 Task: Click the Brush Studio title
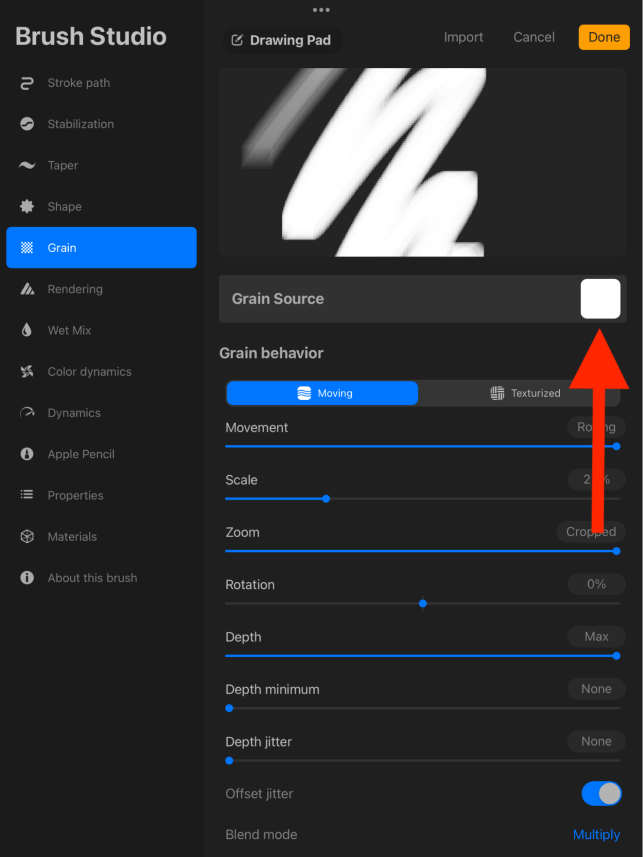tap(91, 36)
